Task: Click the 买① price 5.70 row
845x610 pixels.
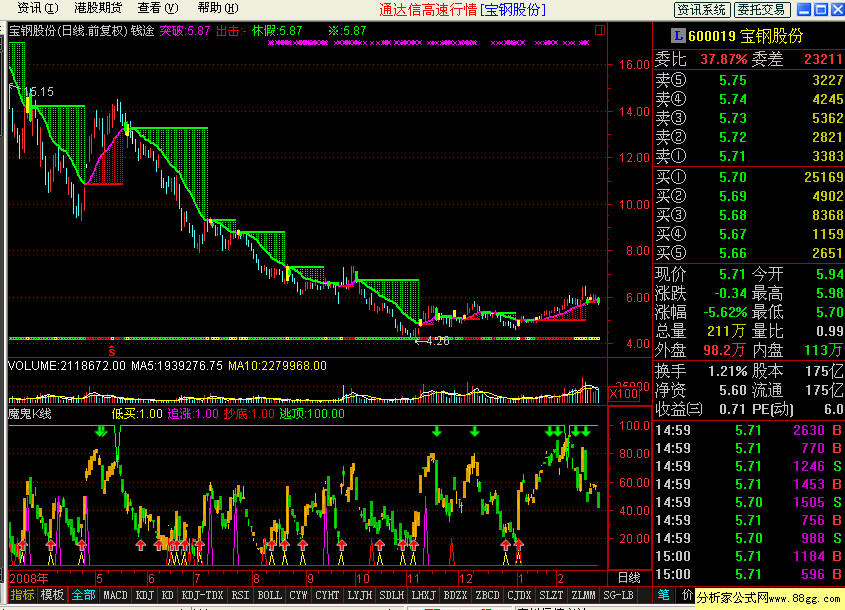Action: click(749, 177)
